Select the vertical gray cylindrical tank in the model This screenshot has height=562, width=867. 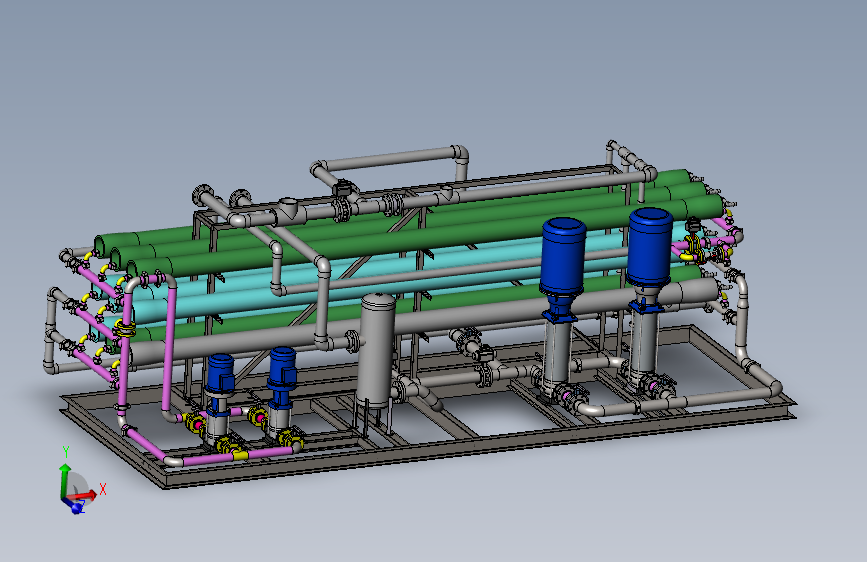(377, 350)
